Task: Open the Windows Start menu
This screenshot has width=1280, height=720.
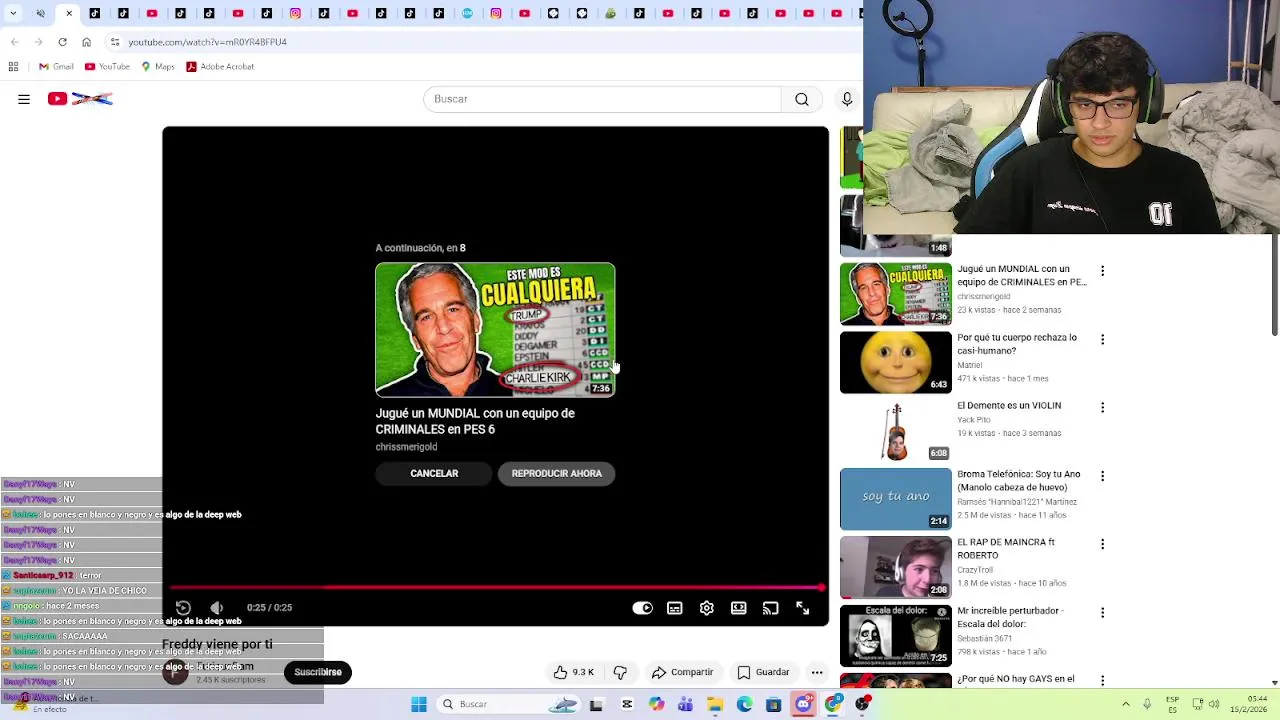Action: coord(419,704)
